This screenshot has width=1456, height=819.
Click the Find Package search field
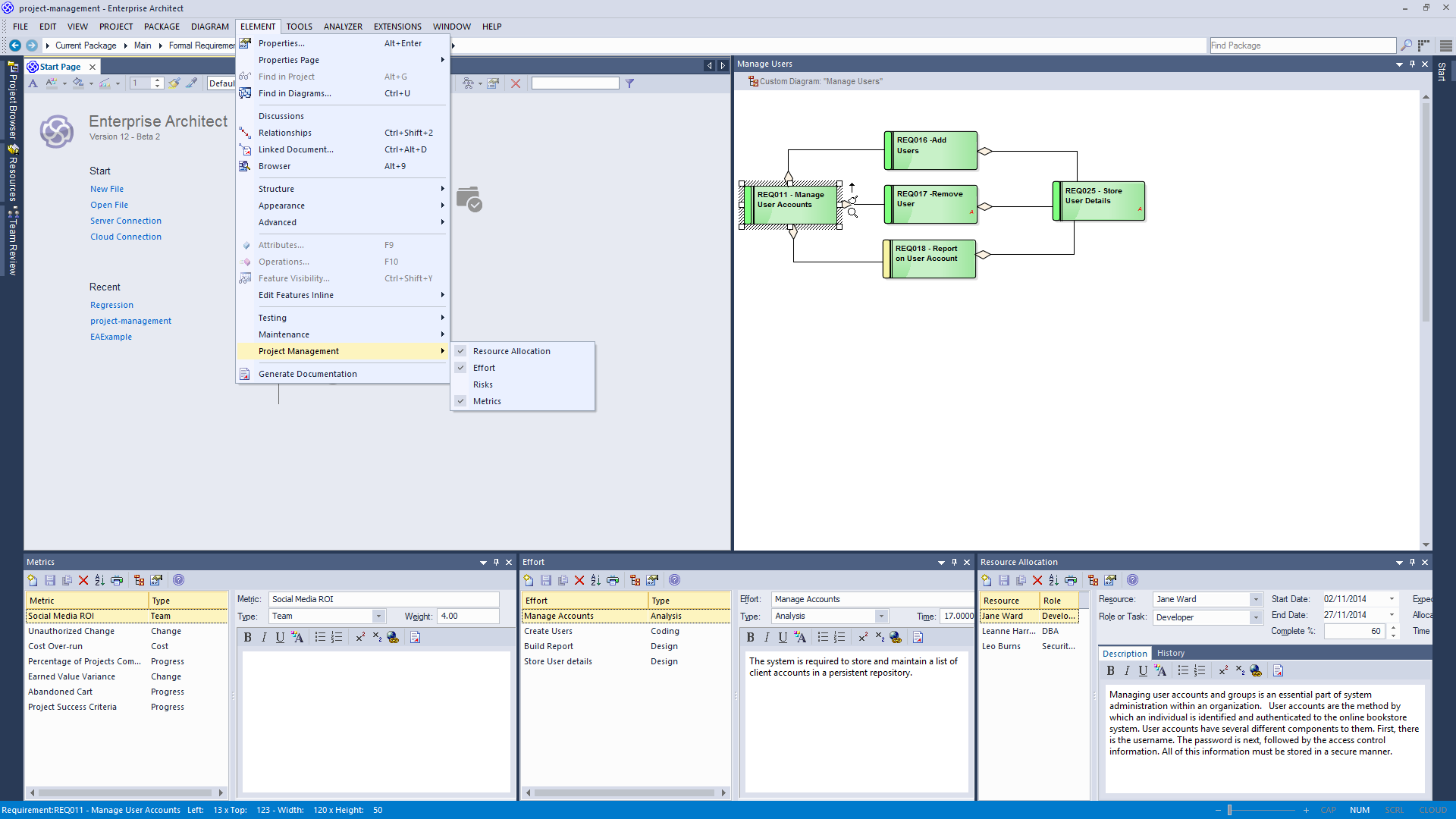[x=1302, y=45]
